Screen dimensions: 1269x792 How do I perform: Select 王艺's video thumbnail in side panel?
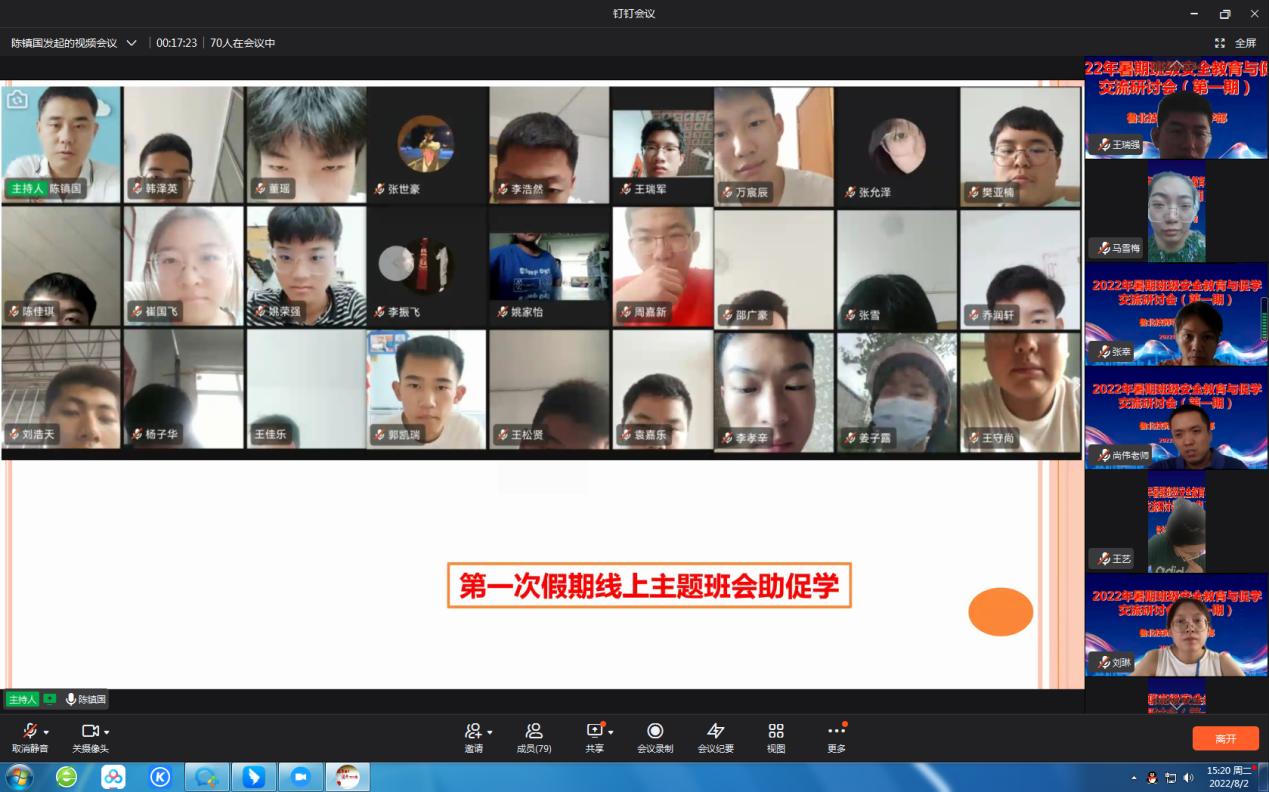[x=1176, y=521]
